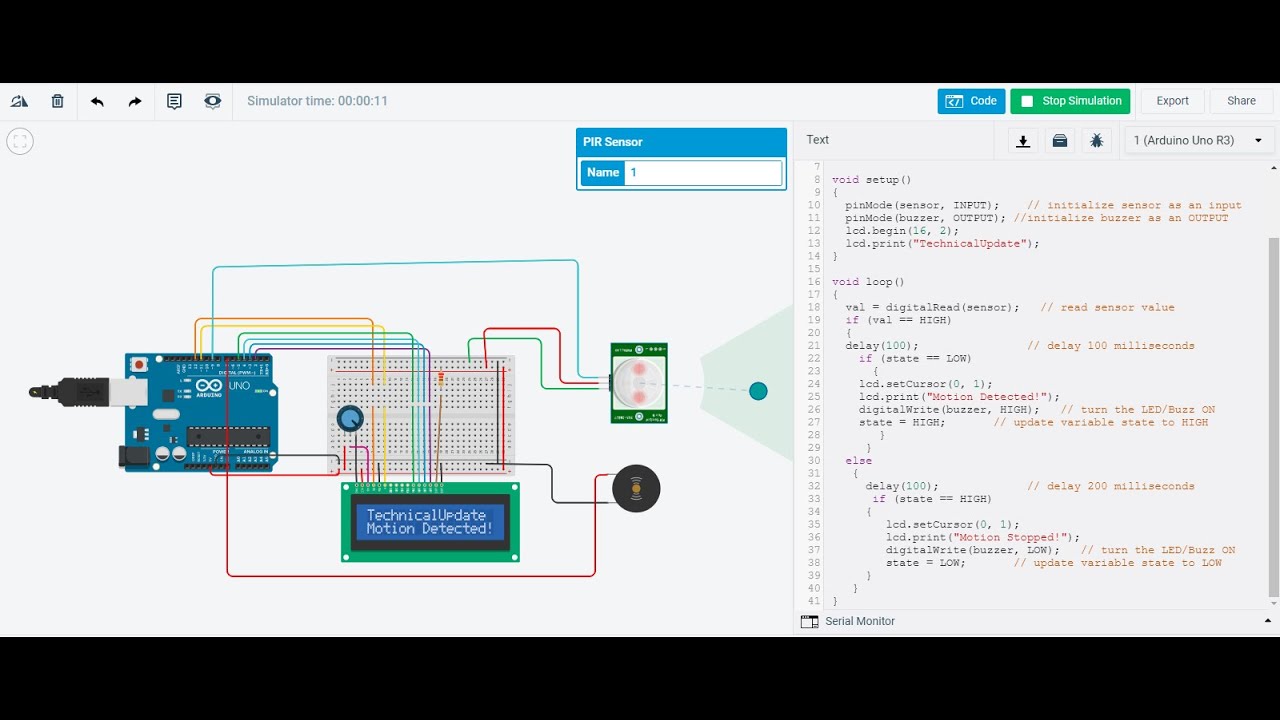Click code line 'state = HIGH;'
This screenshot has width=1280, height=720.
coord(902,423)
